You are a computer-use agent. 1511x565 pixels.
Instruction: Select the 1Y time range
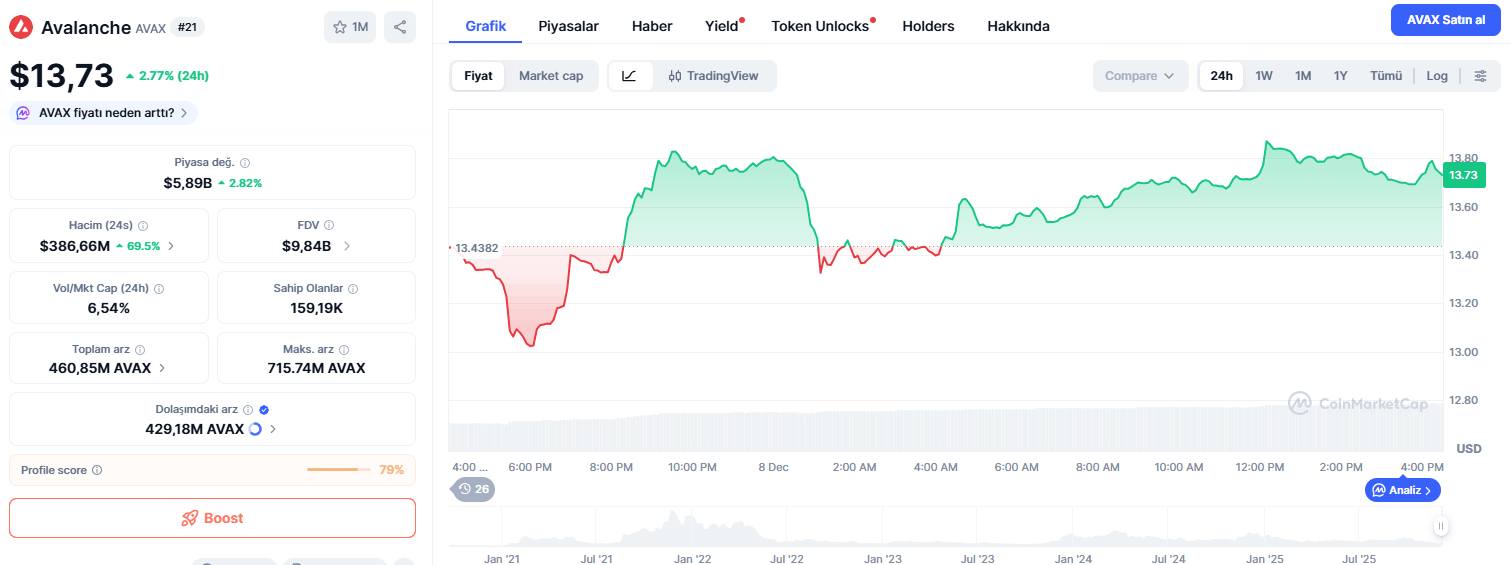(x=1341, y=76)
